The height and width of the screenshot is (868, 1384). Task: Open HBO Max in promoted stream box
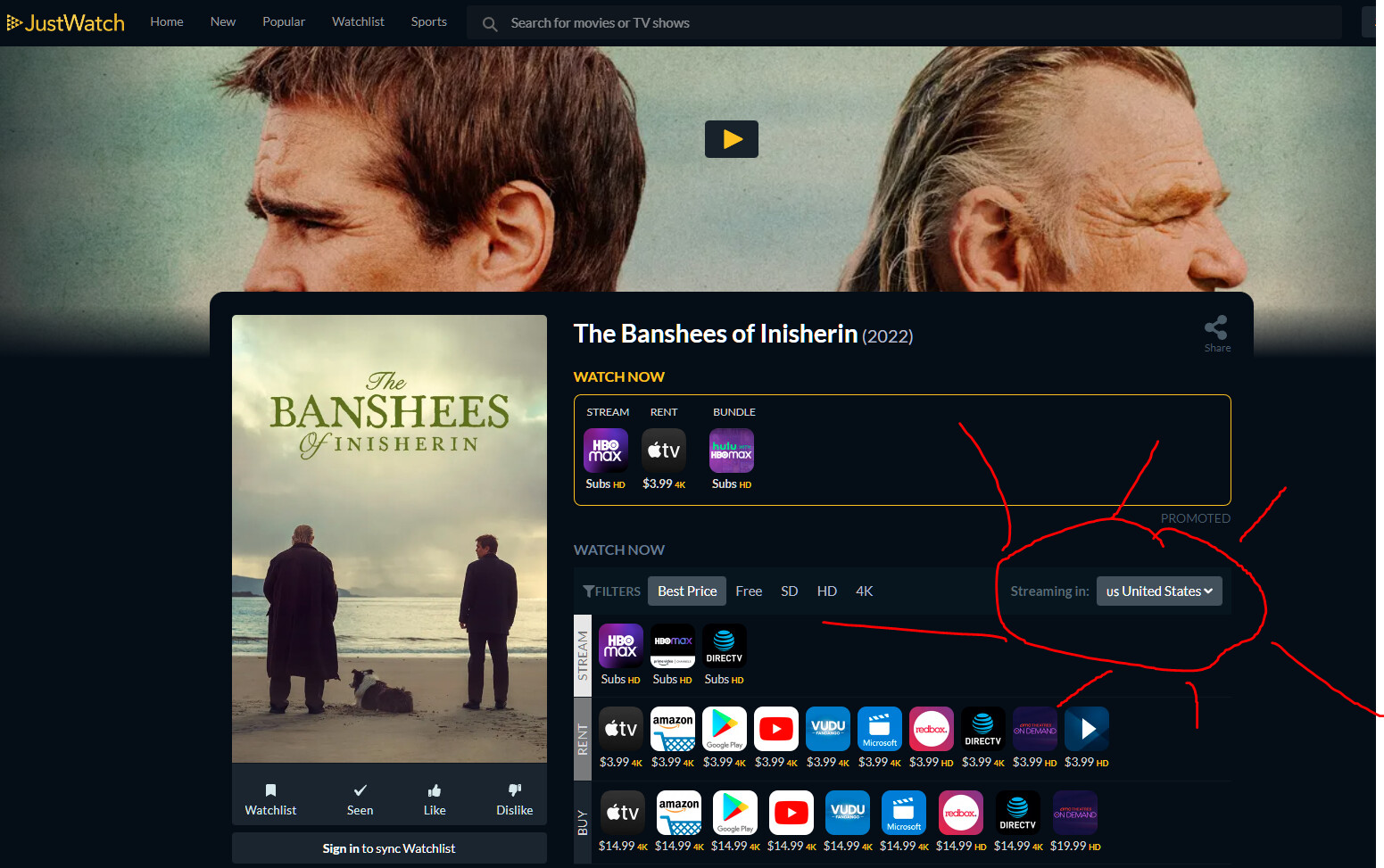click(x=605, y=451)
